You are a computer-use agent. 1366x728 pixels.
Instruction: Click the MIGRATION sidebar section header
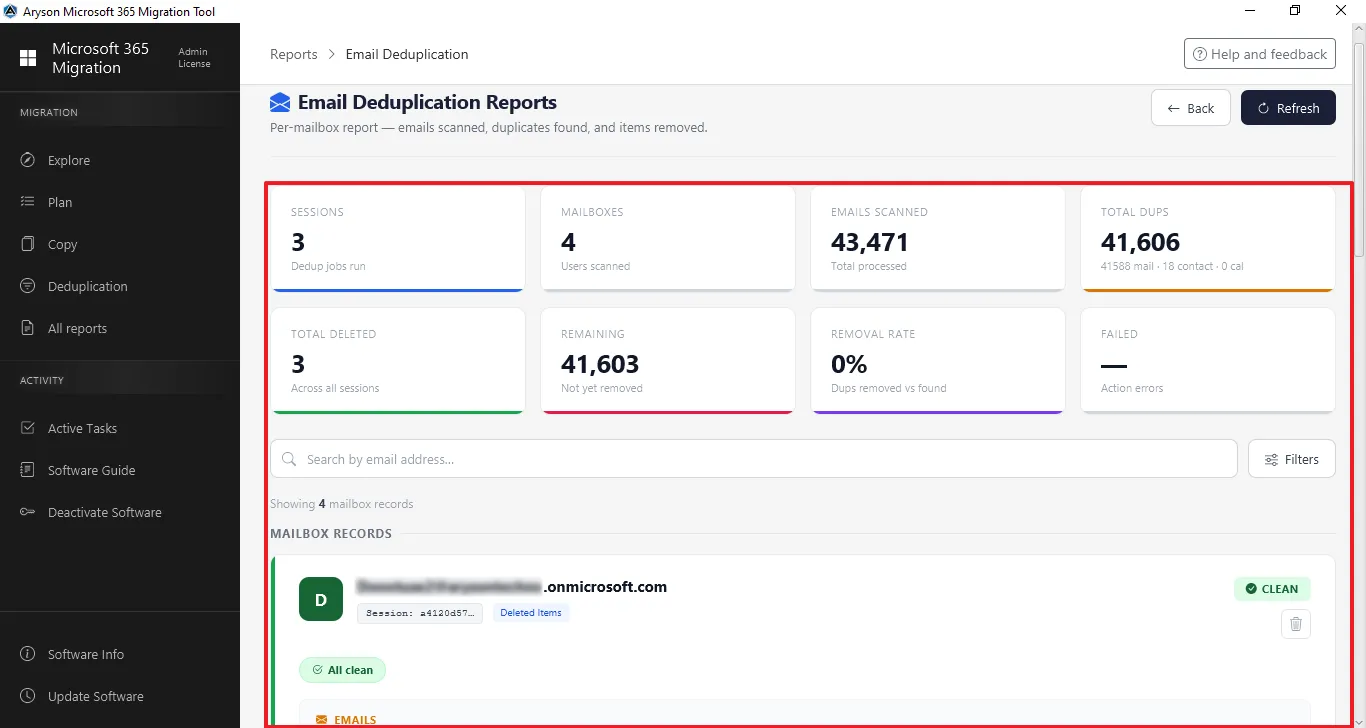pyautogui.click(x=49, y=112)
